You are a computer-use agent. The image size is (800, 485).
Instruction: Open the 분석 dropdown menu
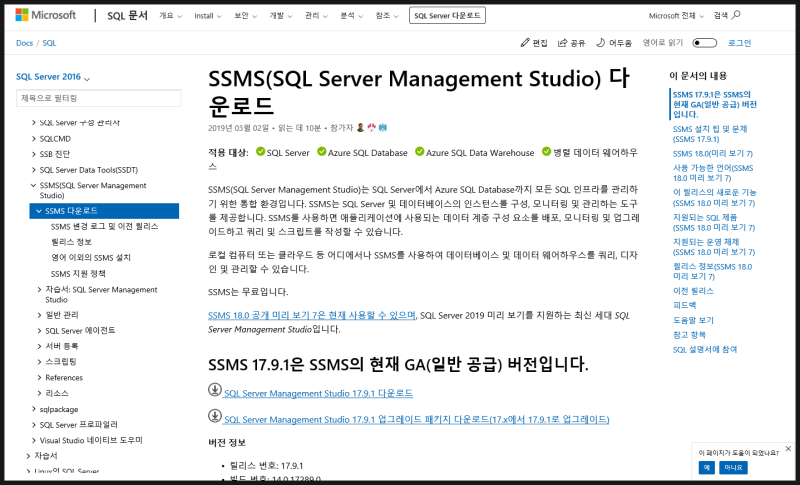[352, 16]
